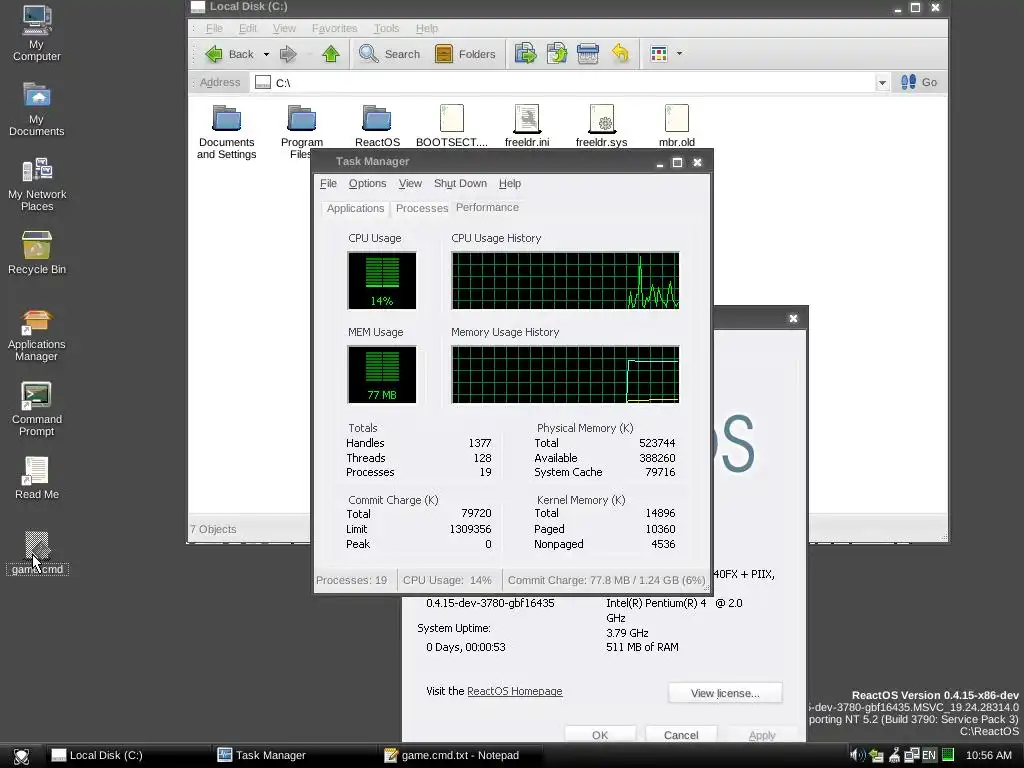
Task: Open the Back history dropdown arrow
Action: coord(266,54)
